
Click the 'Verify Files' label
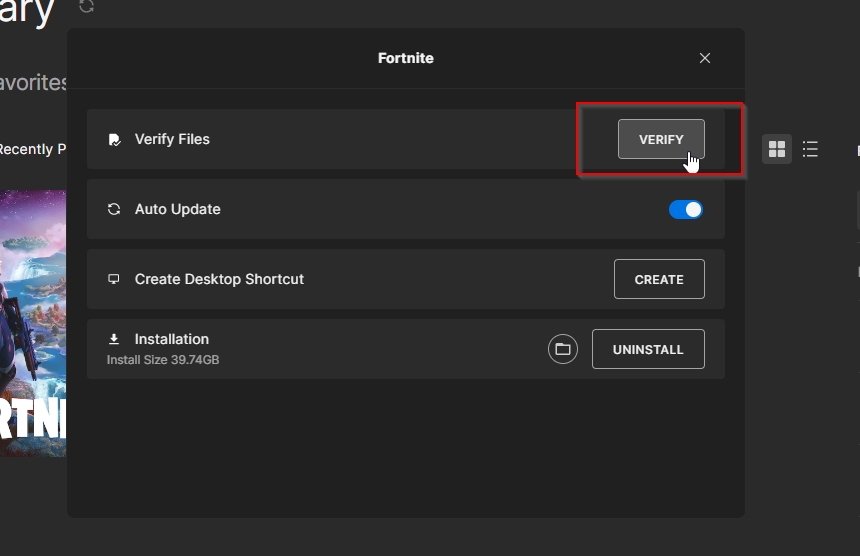pos(172,139)
